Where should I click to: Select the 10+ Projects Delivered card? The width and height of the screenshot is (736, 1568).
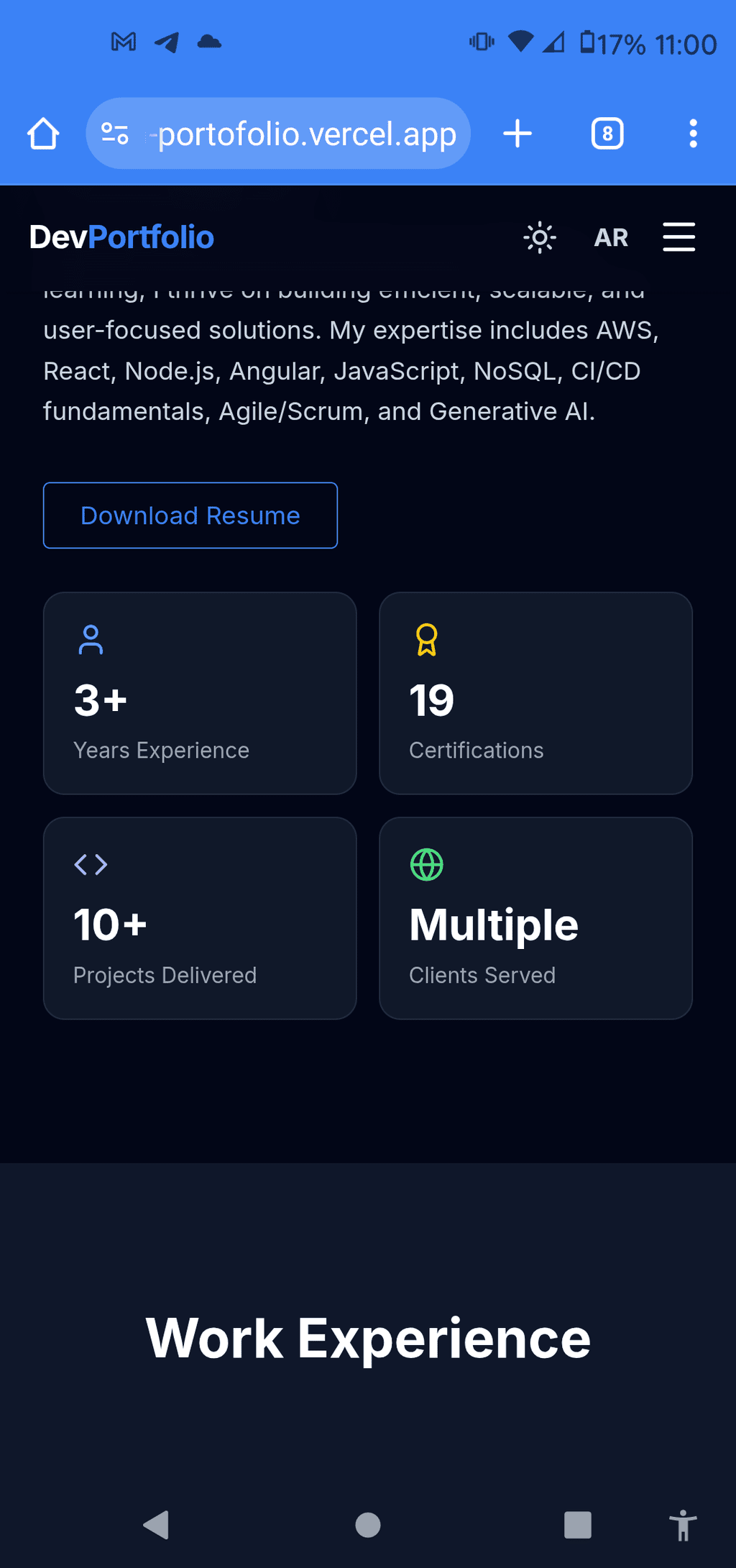(200, 918)
